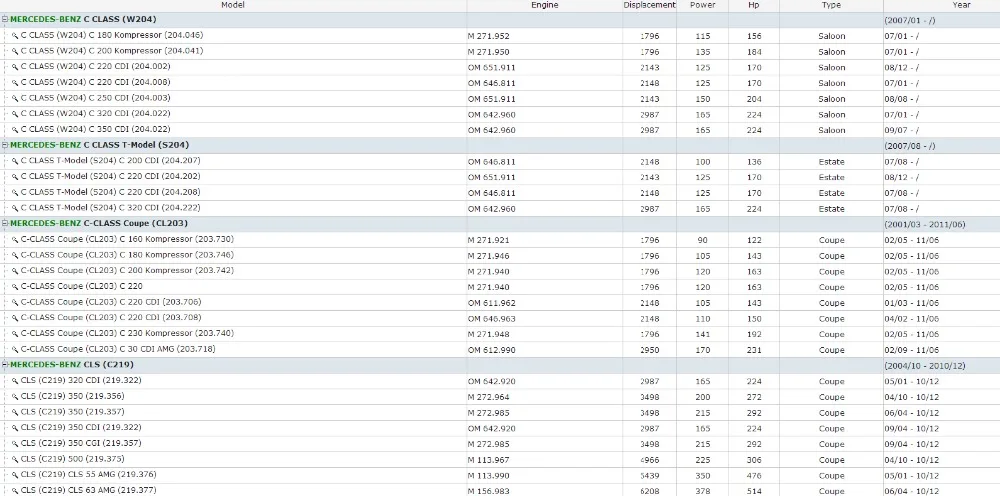Click engine code M 113.967

pyautogui.click(x=489, y=460)
